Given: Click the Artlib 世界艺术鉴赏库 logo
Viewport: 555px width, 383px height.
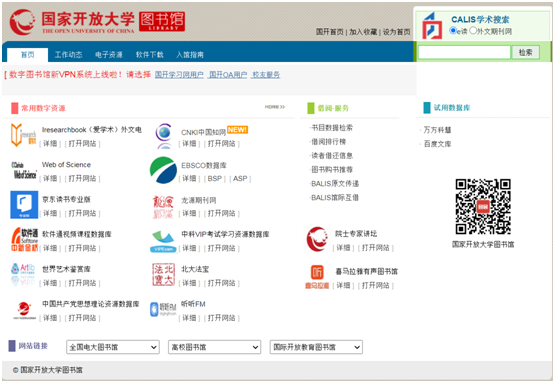Looking at the screenshot, I should 23,274.
